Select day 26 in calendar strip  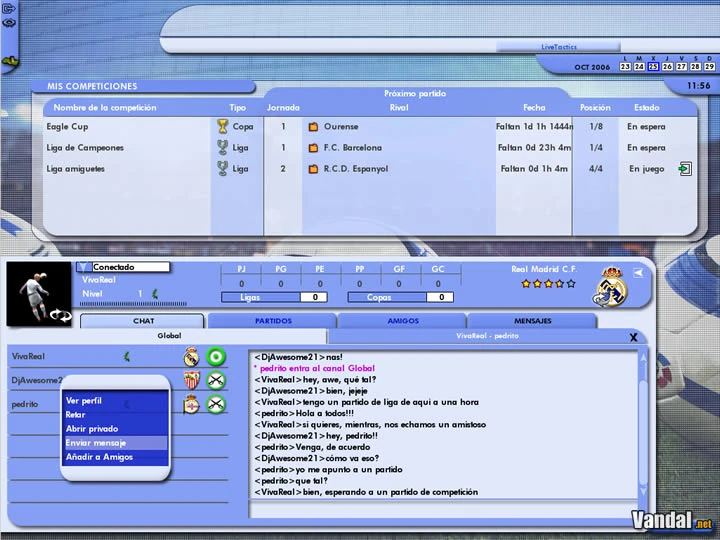667,66
